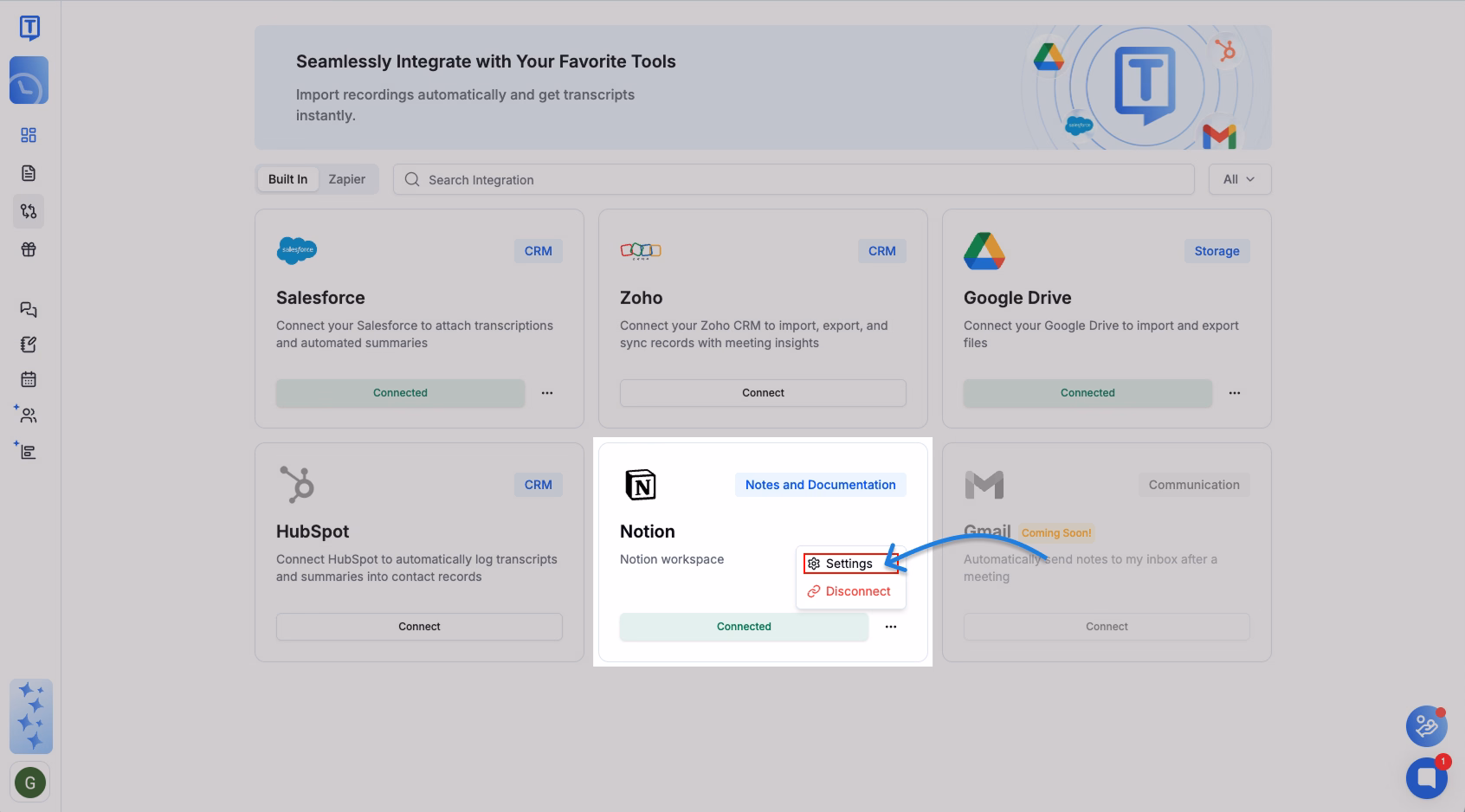The image size is (1465, 812).
Task: Select the AI contacts icon in sidebar
Action: click(29, 415)
